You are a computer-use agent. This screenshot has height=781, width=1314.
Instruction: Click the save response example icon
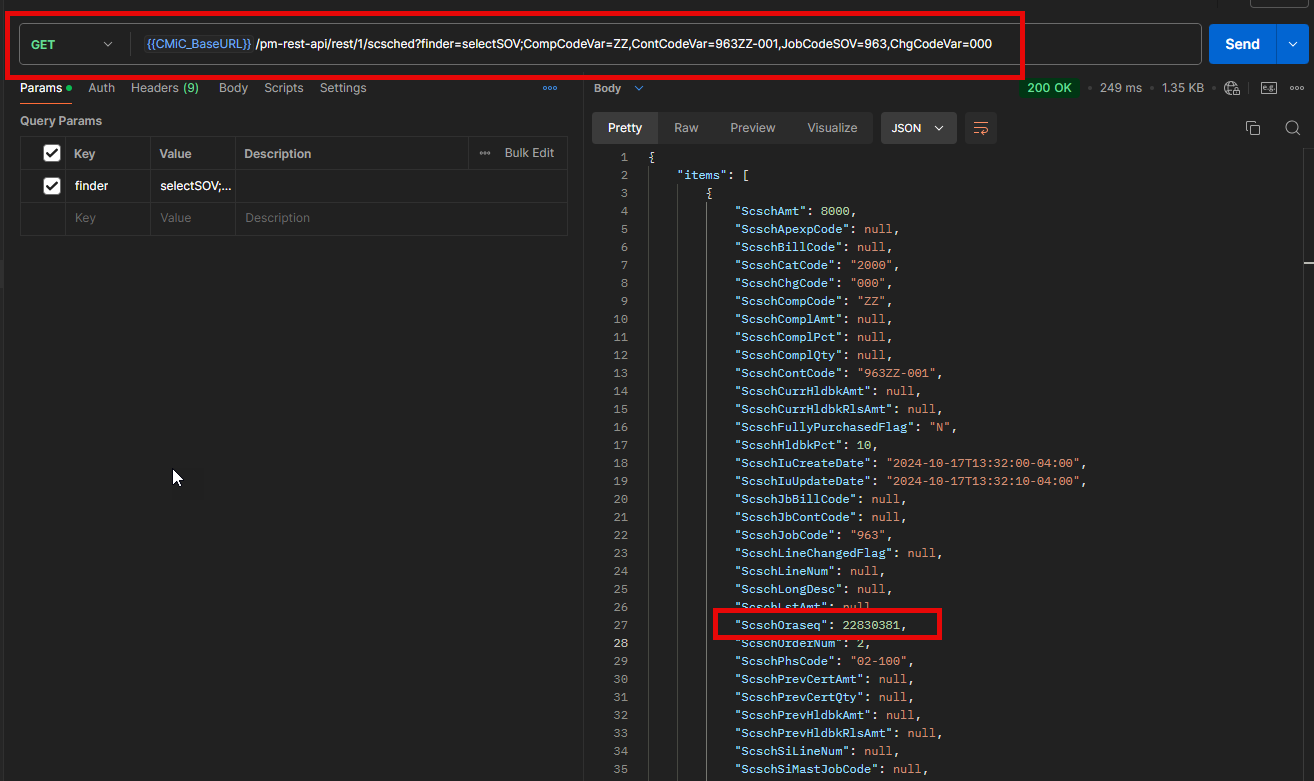pyautogui.click(x=1269, y=88)
